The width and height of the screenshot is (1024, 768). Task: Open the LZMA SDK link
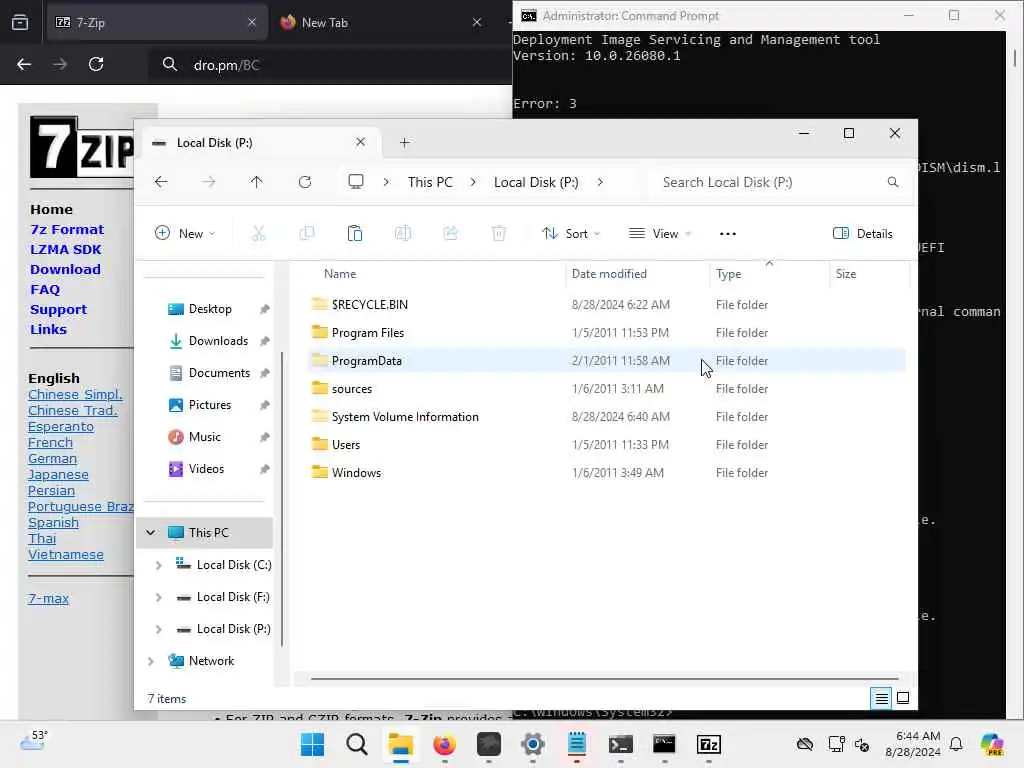pyautogui.click(x=65, y=249)
